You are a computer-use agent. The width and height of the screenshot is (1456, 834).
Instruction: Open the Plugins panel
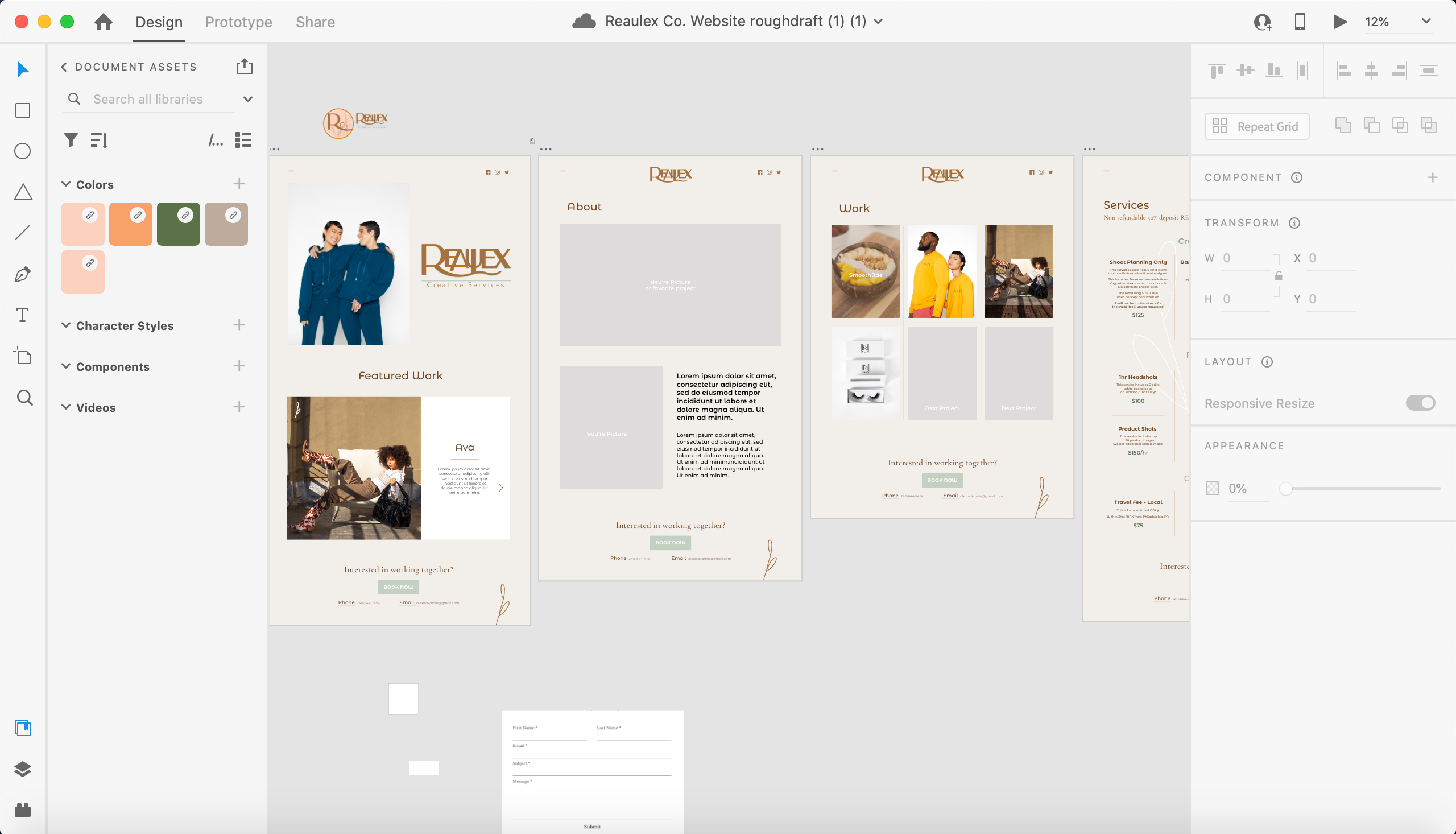point(22,810)
